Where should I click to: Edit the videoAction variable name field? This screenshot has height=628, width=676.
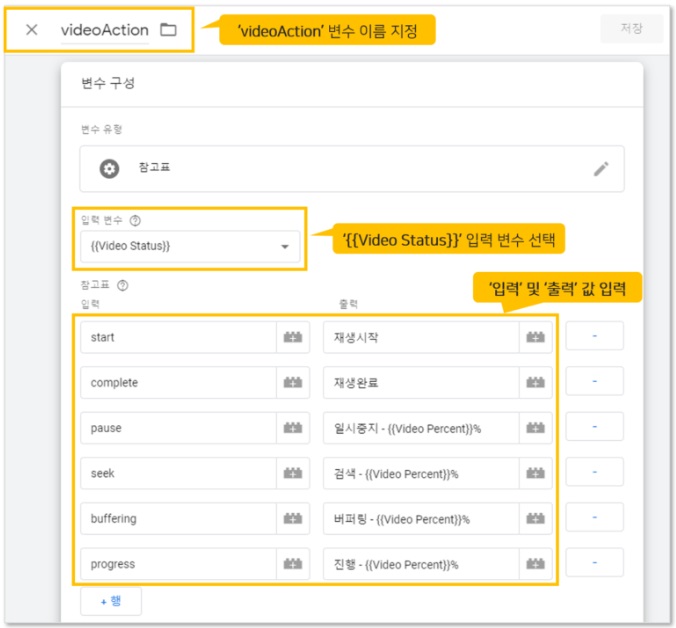(105, 30)
